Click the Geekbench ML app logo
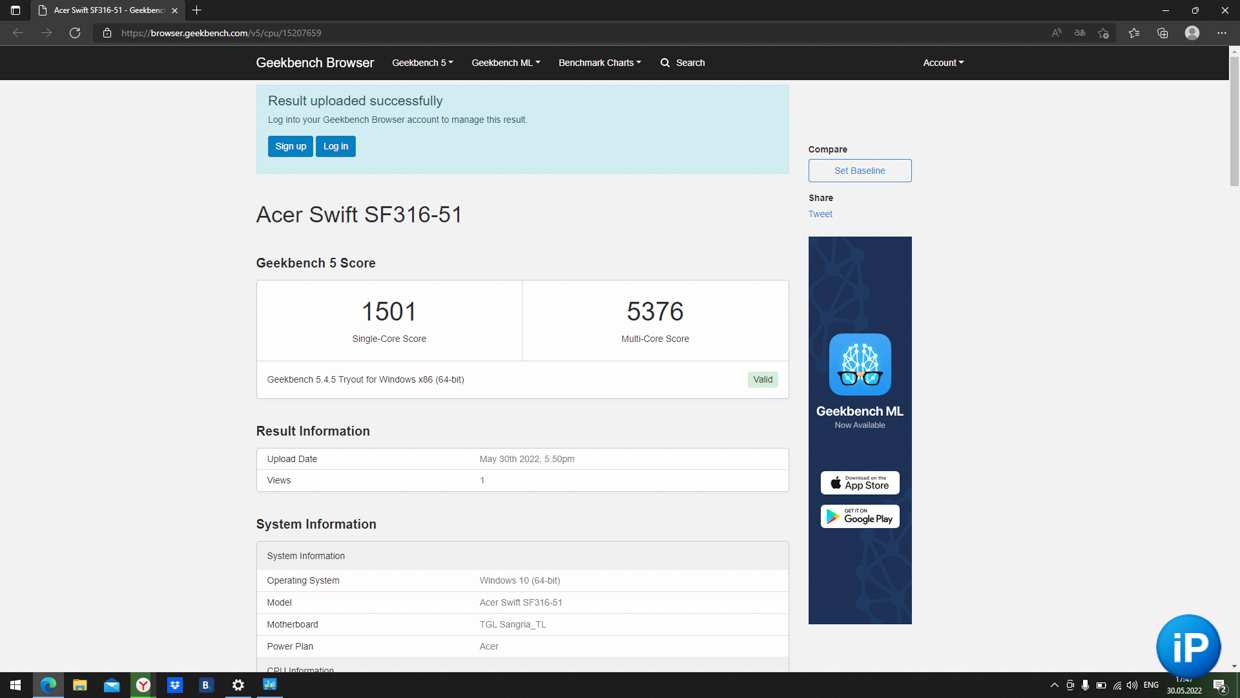The width and height of the screenshot is (1240, 698). point(860,364)
